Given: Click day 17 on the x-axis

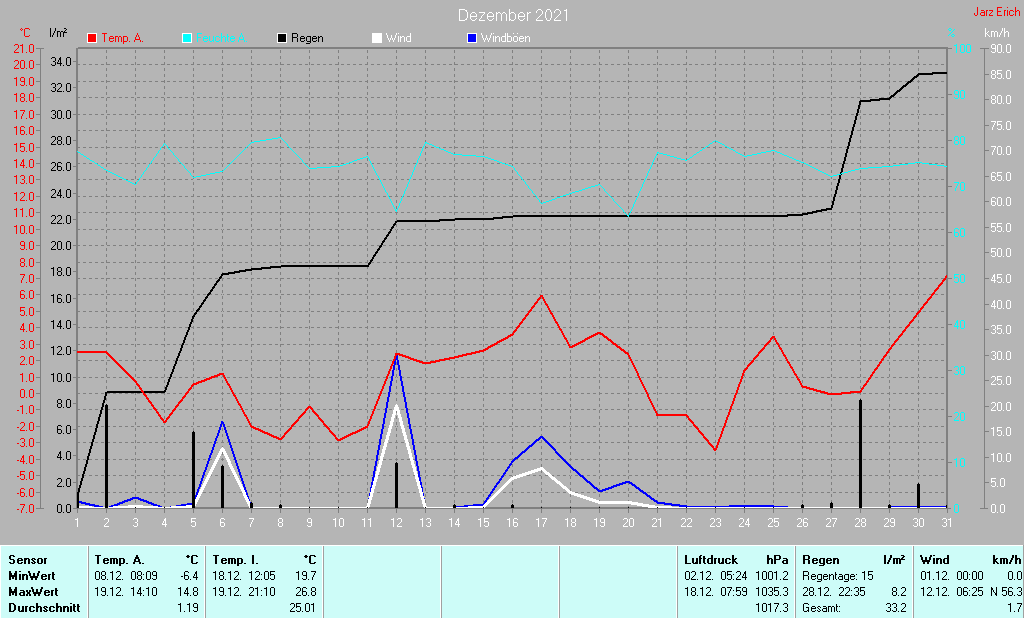Looking at the screenshot, I should click(541, 523).
